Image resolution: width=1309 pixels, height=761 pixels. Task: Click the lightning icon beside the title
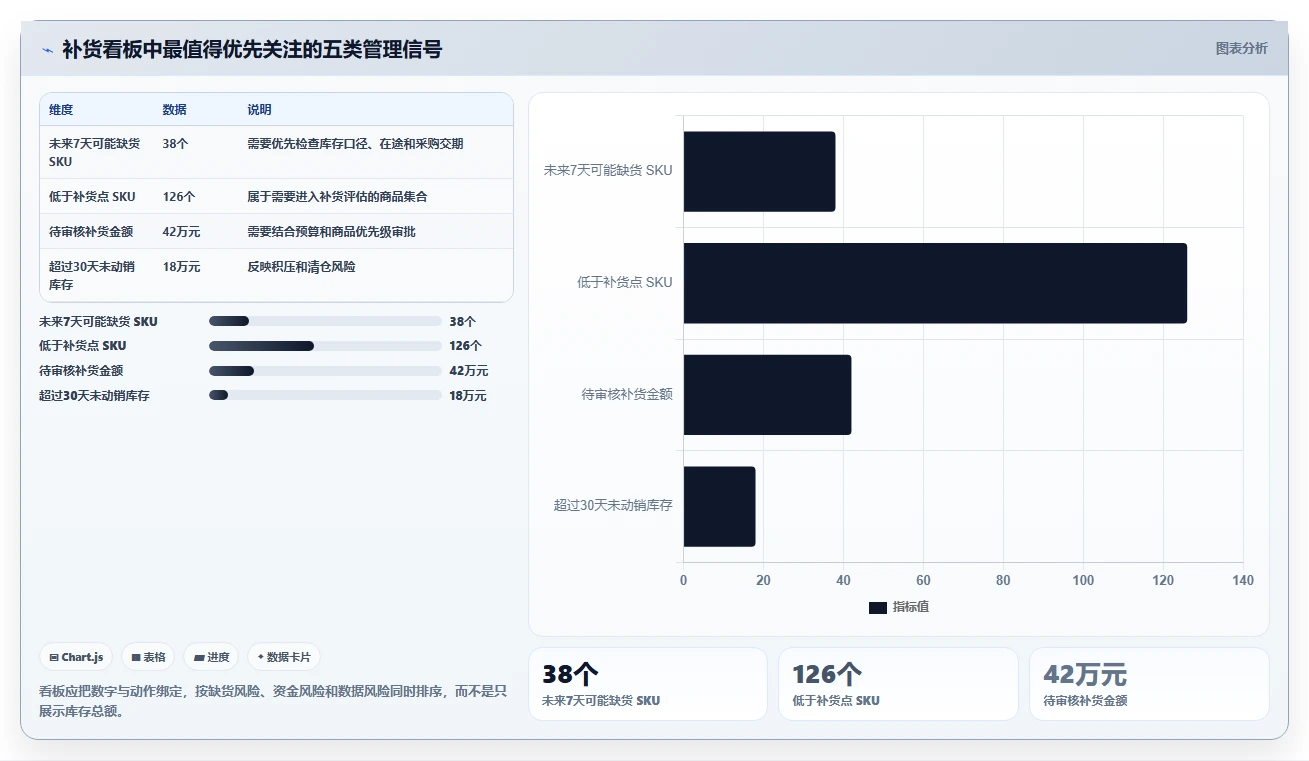(x=47, y=49)
